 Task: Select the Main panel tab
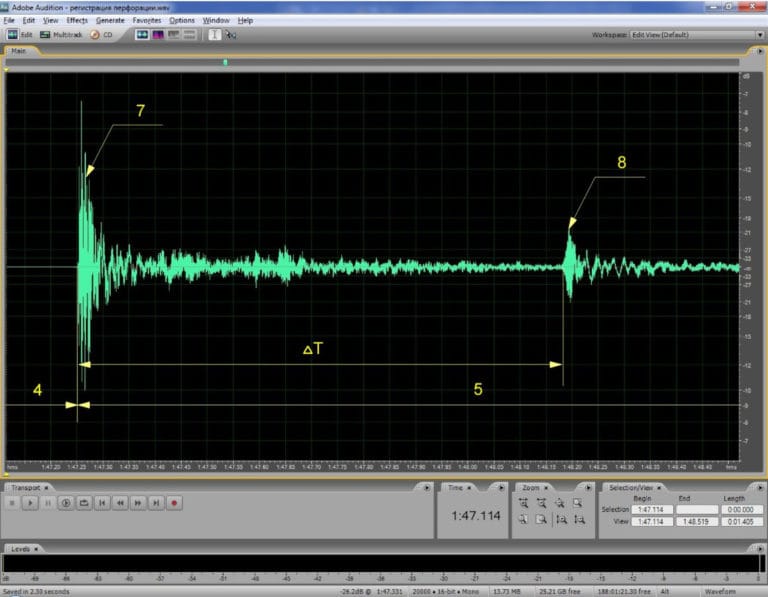[x=19, y=51]
